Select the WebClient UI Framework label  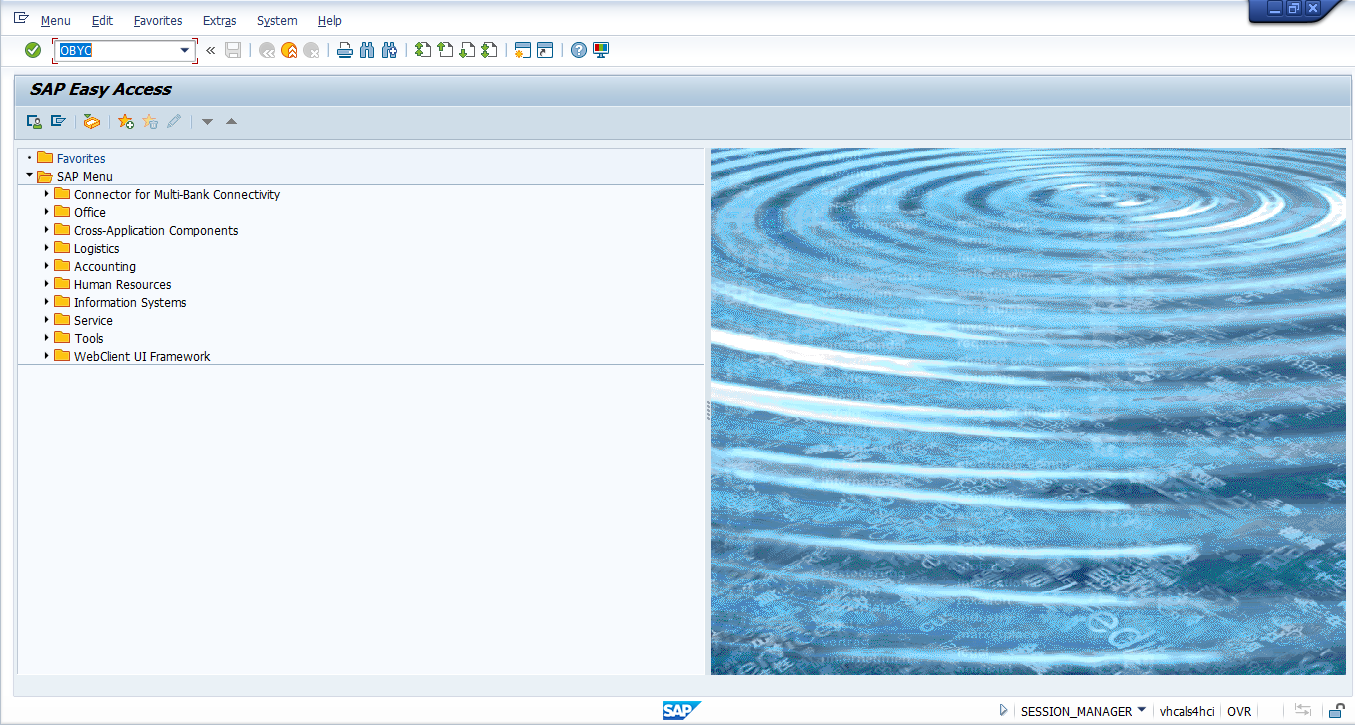(142, 356)
